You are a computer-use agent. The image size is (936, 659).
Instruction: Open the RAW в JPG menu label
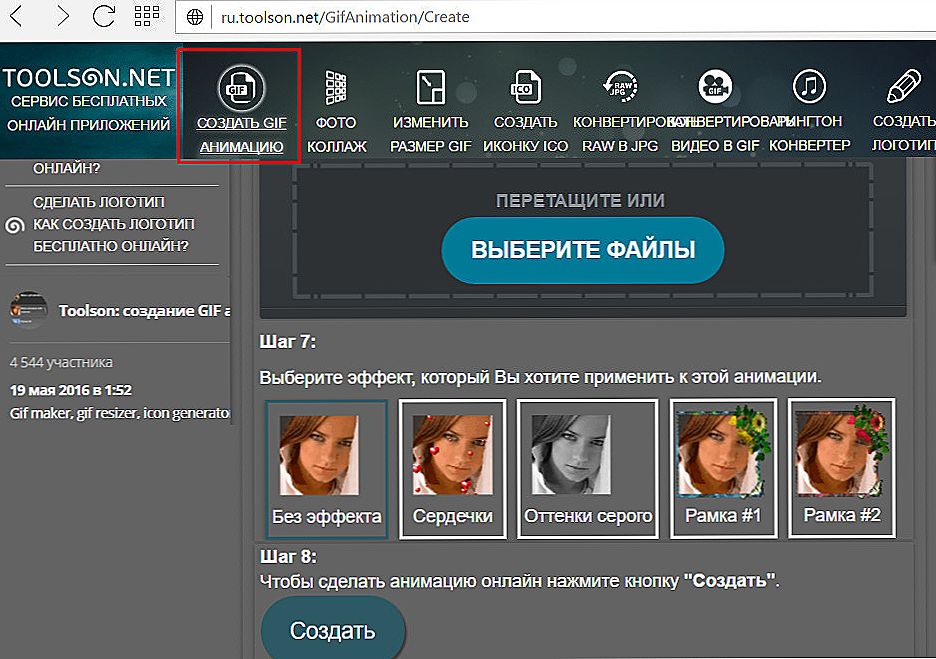[620, 146]
